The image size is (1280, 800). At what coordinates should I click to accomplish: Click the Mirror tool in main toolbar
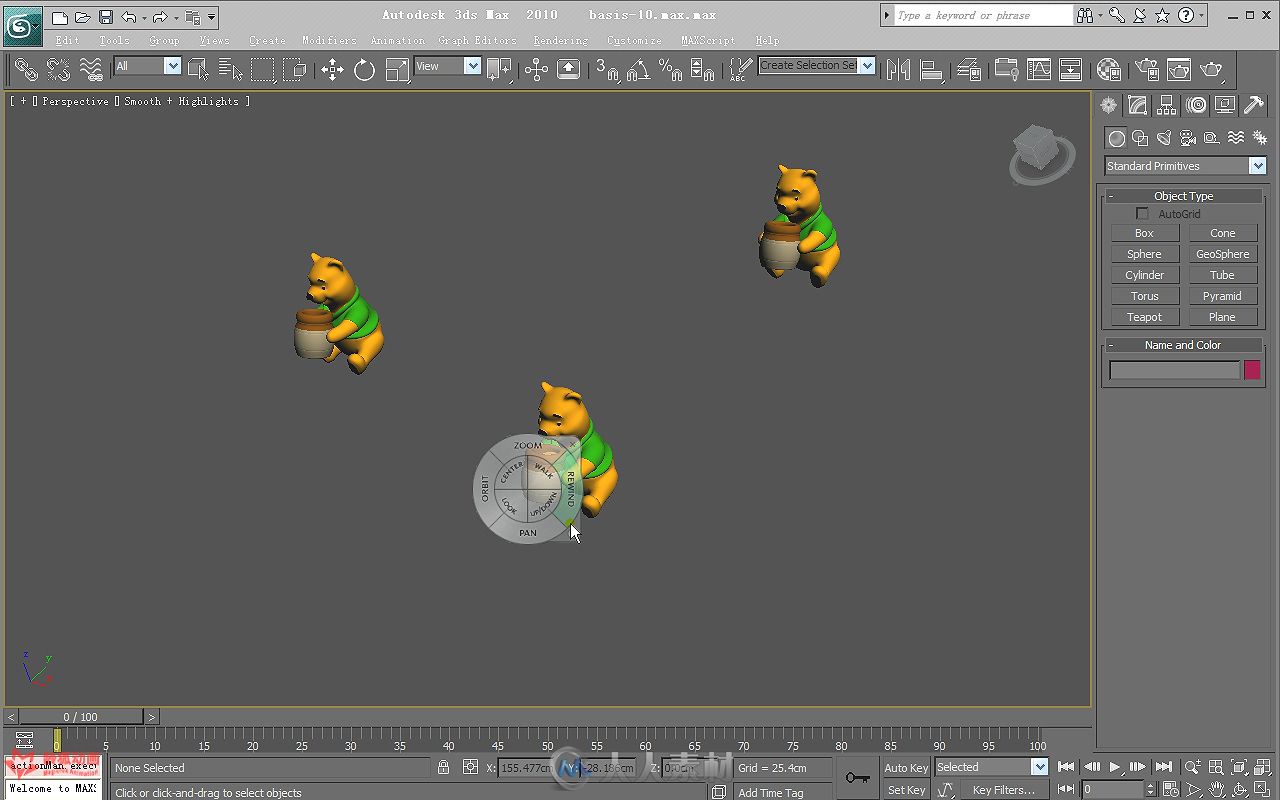899,69
